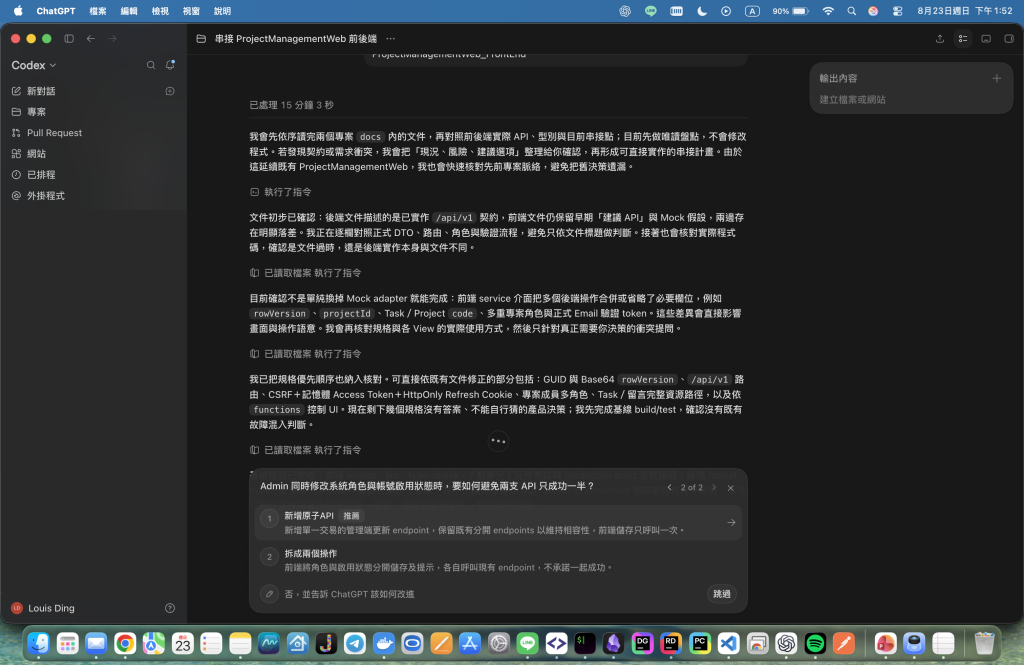Image resolution: width=1024 pixels, height=665 pixels.
Task: Share the conversation via upload icon
Action: [x=940, y=39]
